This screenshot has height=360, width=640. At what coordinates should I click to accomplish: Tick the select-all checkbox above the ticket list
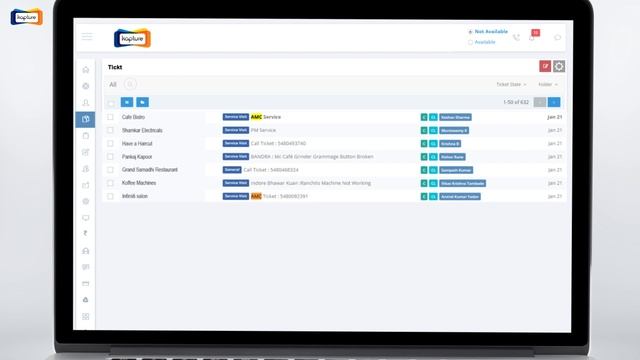pyautogui.click(x=111, y=103)
